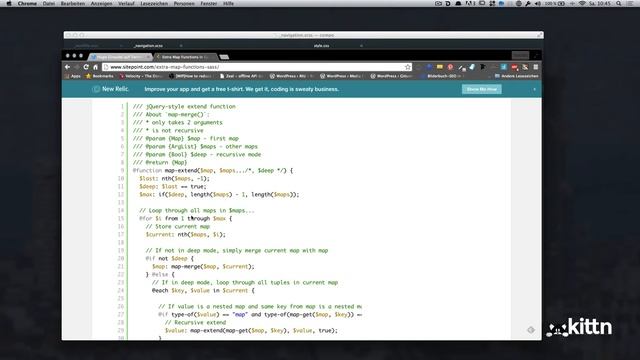Click the New Relic banner text about free t-shirt

[242, 89]
